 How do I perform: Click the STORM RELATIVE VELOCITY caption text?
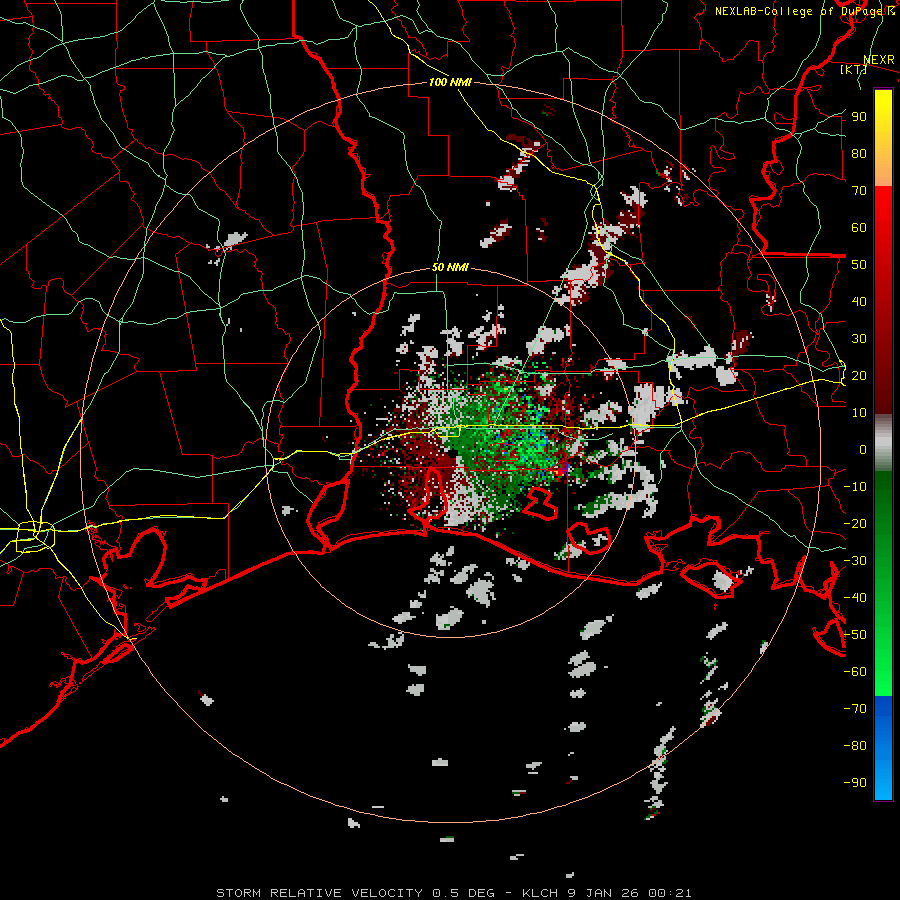[x=321, y=893]
